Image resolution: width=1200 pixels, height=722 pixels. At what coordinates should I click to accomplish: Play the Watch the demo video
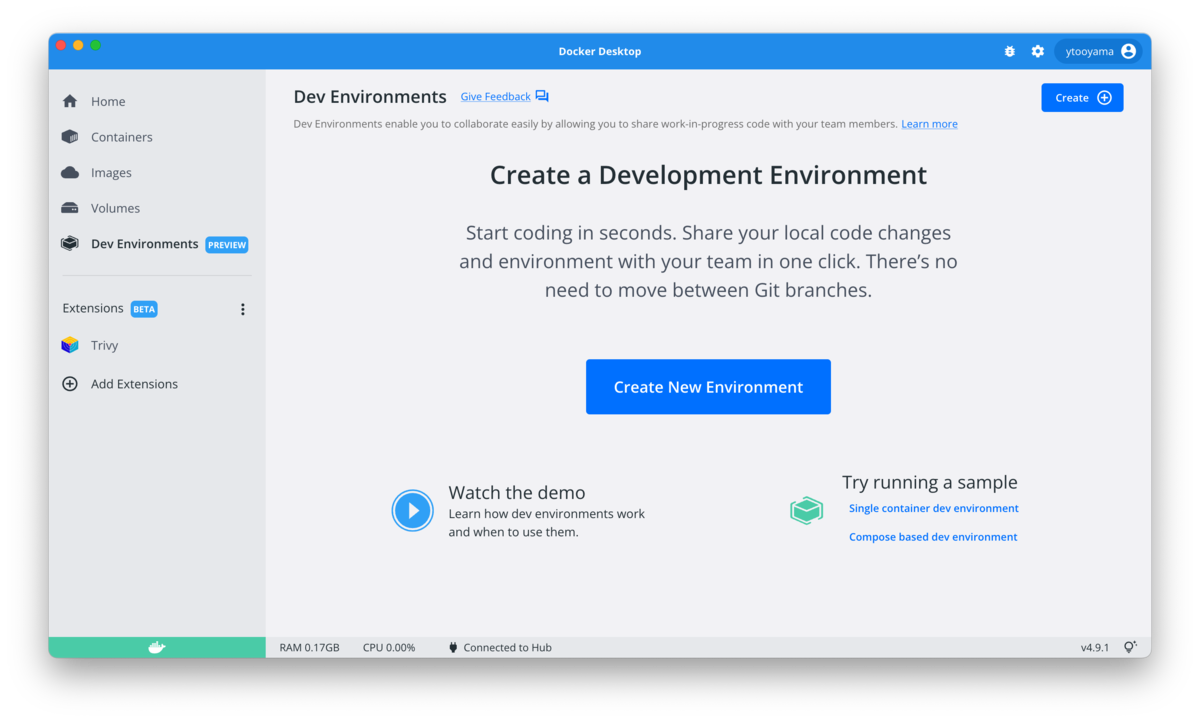[x=412, y=510]
